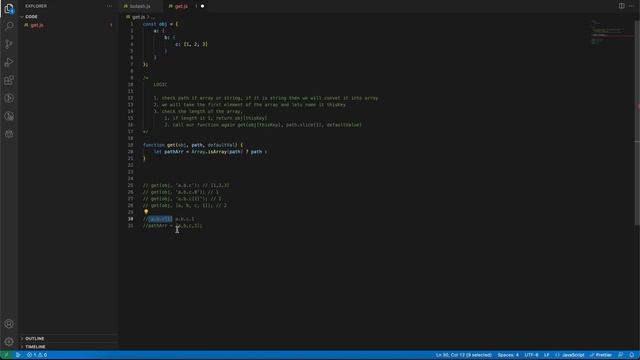
Task: Open editor more actions ellipsis at top right
Action: point(631,6)
